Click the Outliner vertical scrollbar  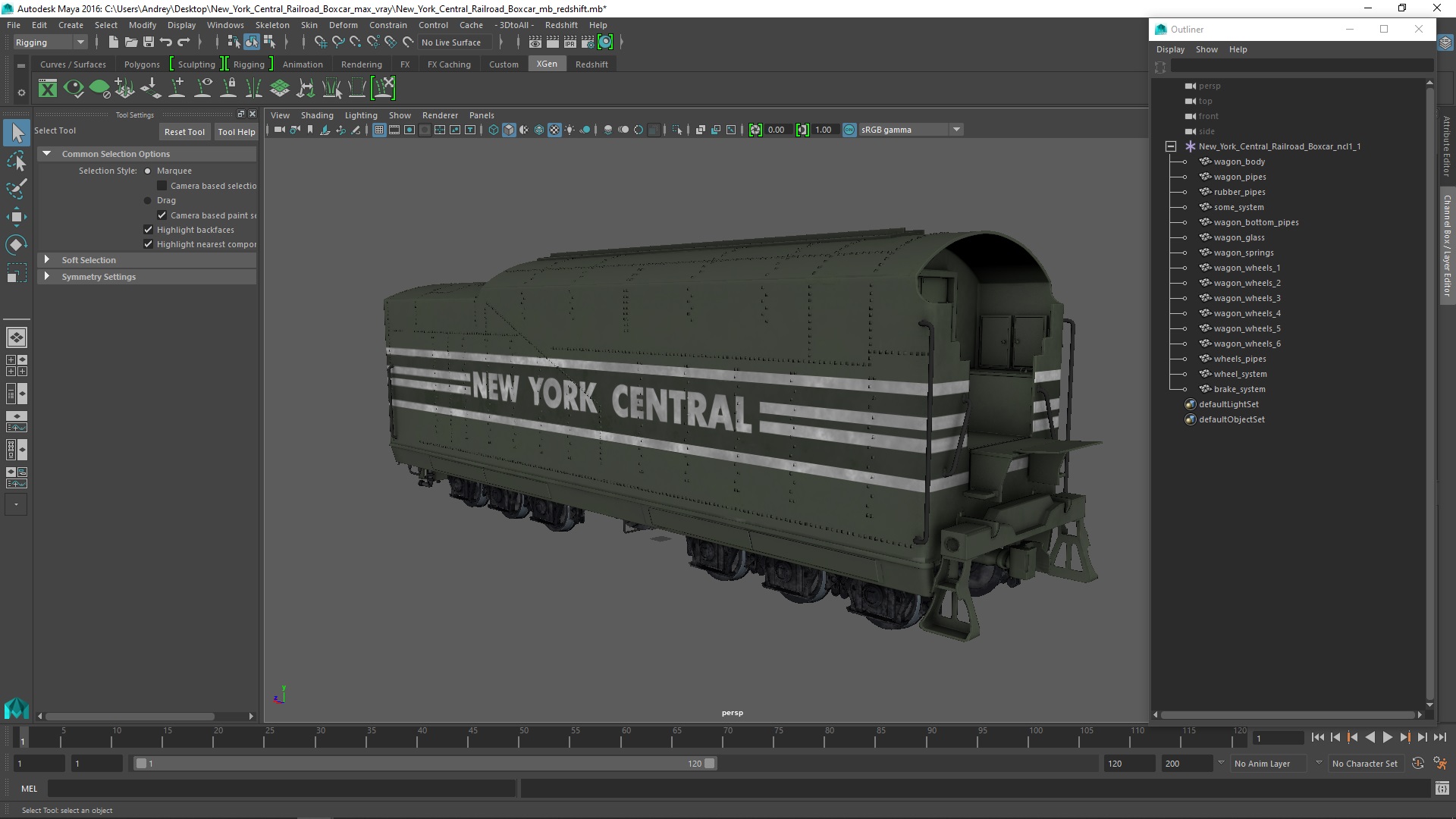pos(1429,394)
